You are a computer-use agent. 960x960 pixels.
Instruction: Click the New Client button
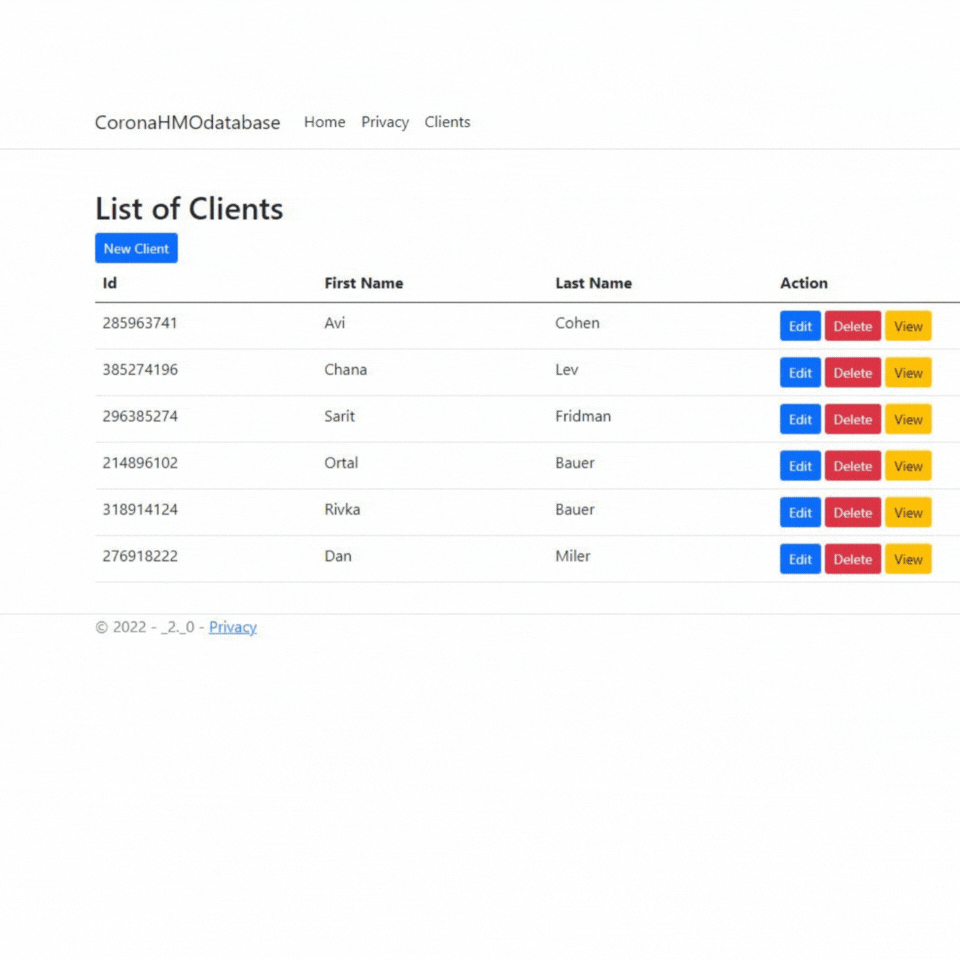click(x=136, y=248)
